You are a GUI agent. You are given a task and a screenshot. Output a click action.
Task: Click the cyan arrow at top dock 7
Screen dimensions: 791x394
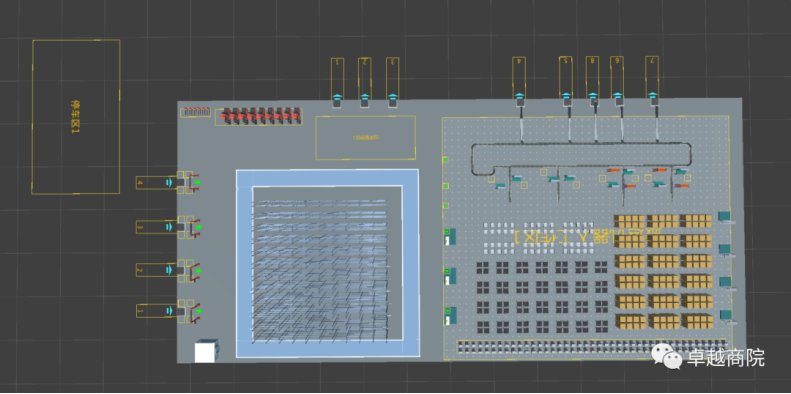(653, 95)
